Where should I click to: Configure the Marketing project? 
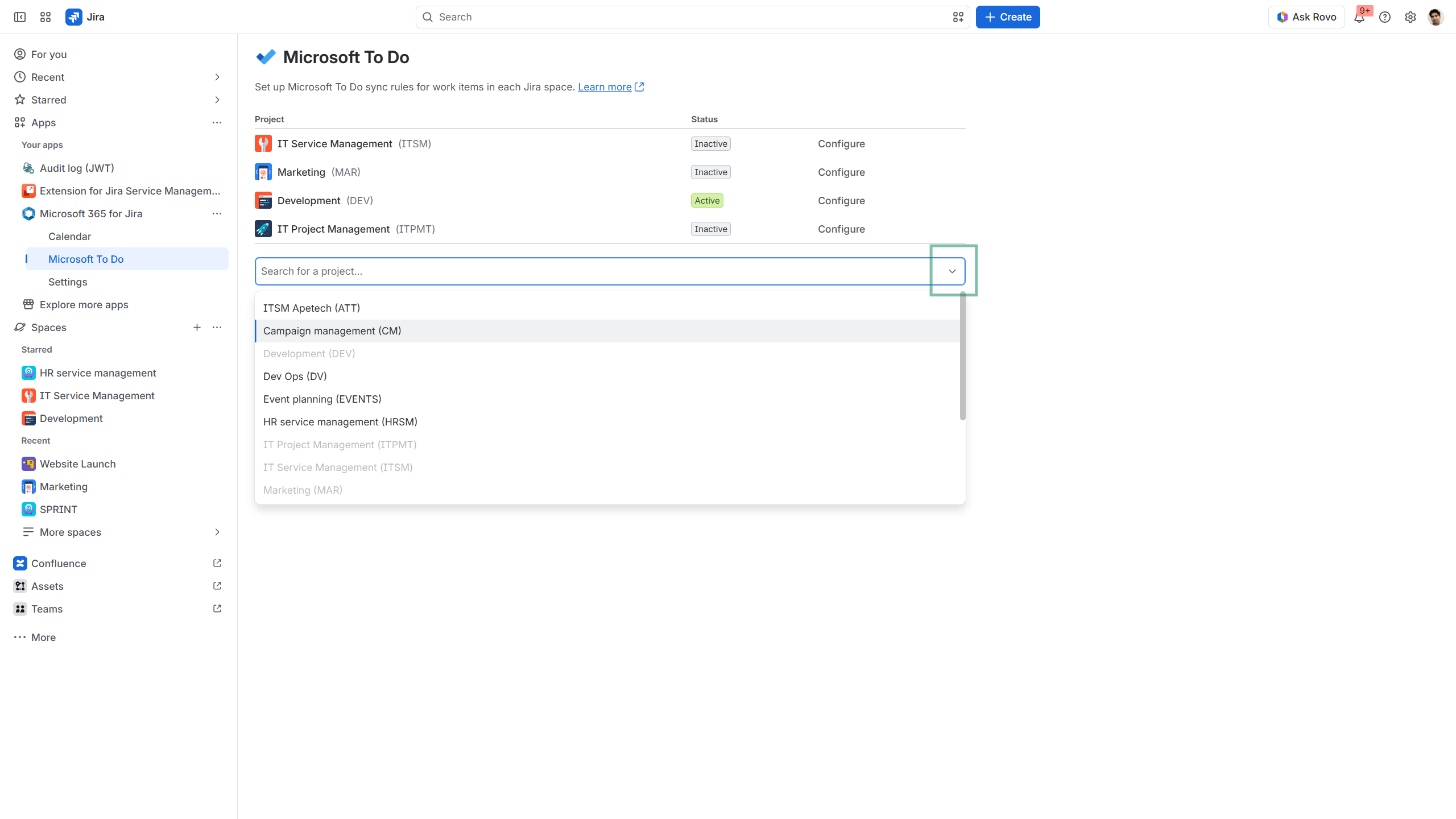(x=841, y=172)
